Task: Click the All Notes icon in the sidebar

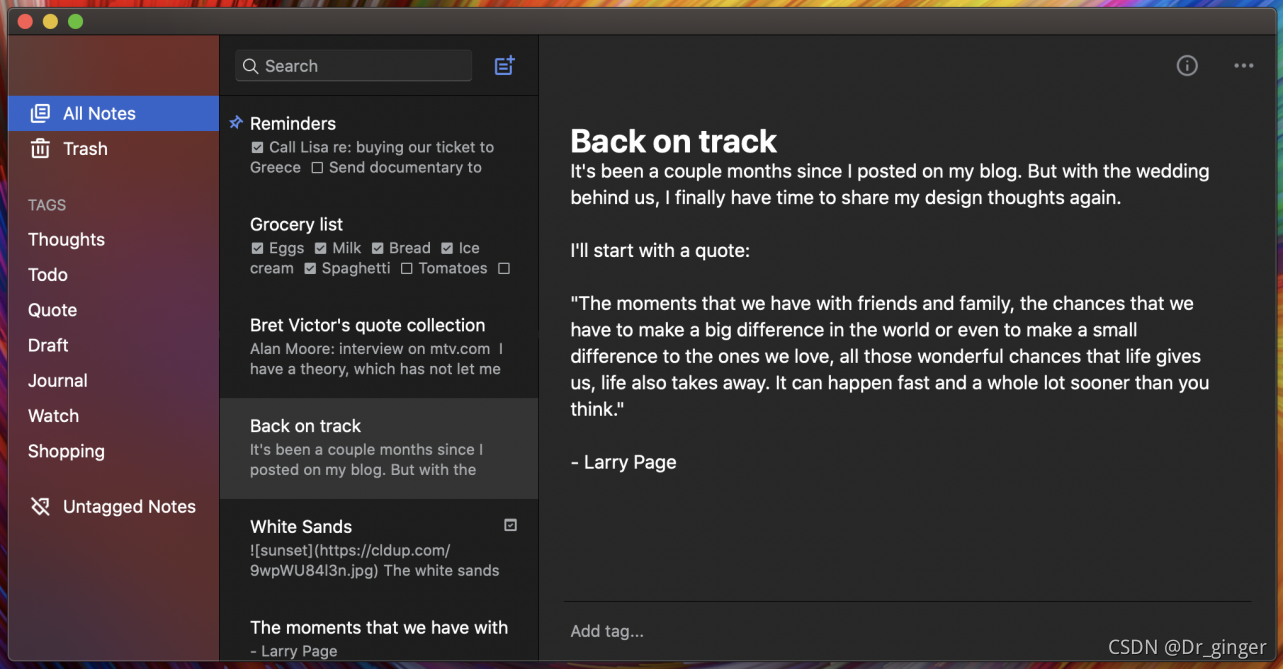Action: point(40,113)
